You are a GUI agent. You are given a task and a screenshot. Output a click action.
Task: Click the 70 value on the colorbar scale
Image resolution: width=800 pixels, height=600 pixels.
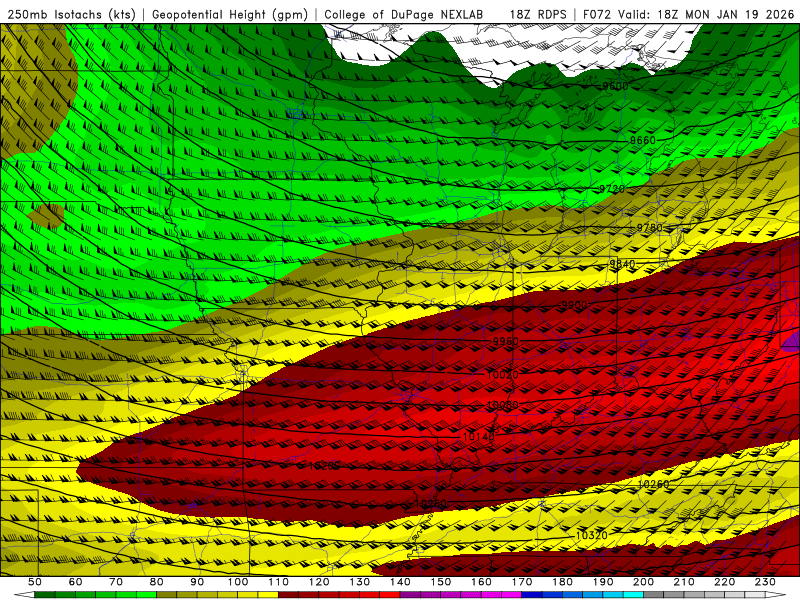point(116,582)
